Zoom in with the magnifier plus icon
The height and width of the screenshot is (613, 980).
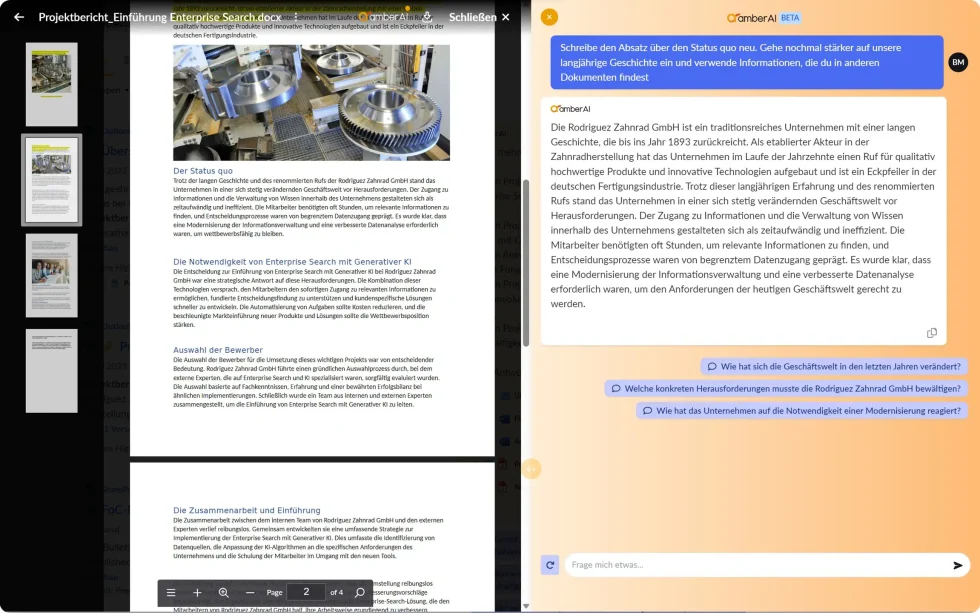click(x=224, y=592)
